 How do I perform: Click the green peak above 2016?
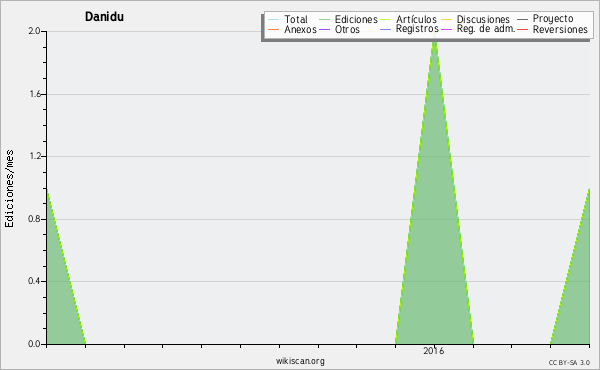[434, 191]
